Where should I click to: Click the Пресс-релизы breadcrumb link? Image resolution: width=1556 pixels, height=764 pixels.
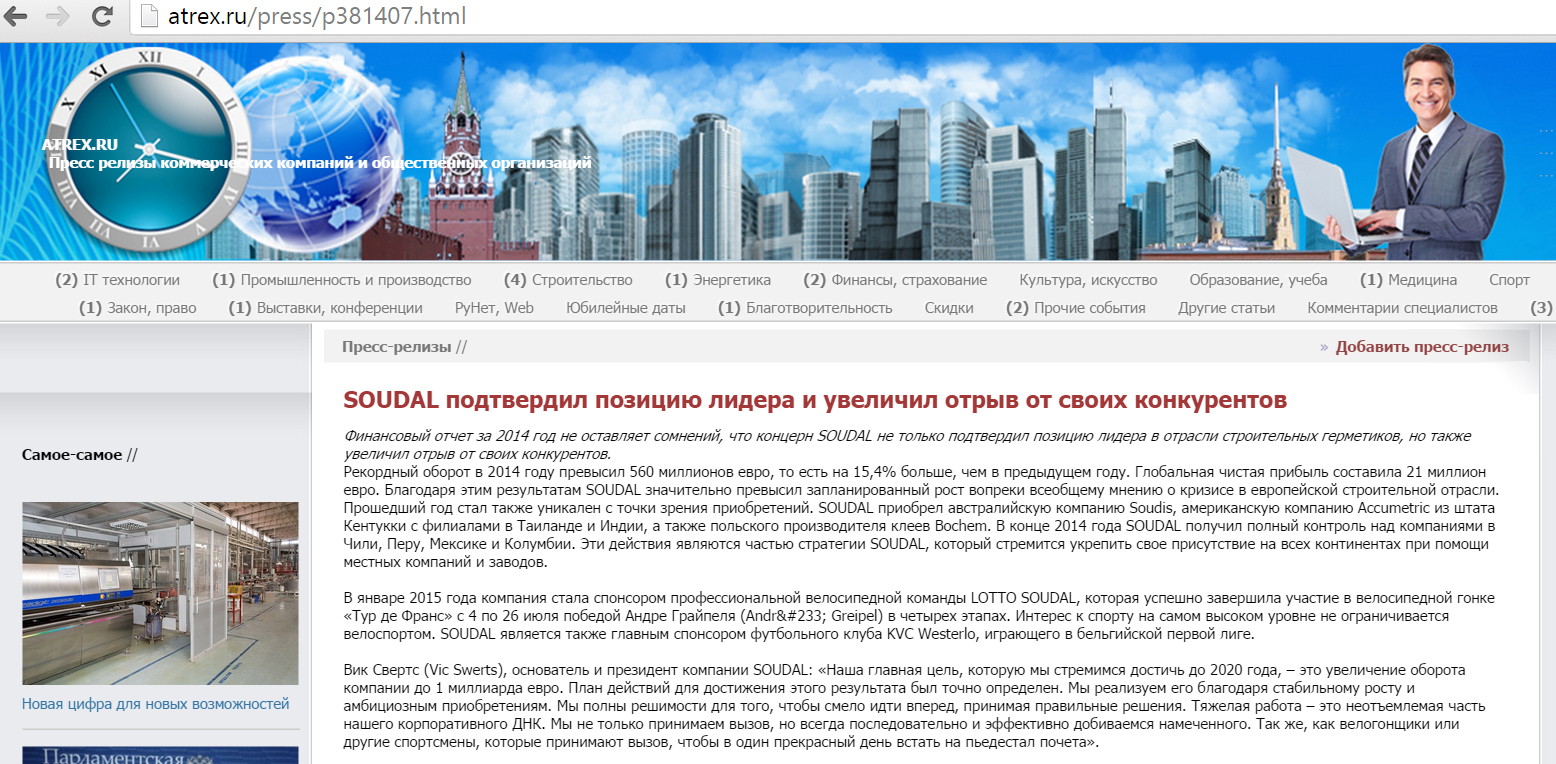point(396,347)
